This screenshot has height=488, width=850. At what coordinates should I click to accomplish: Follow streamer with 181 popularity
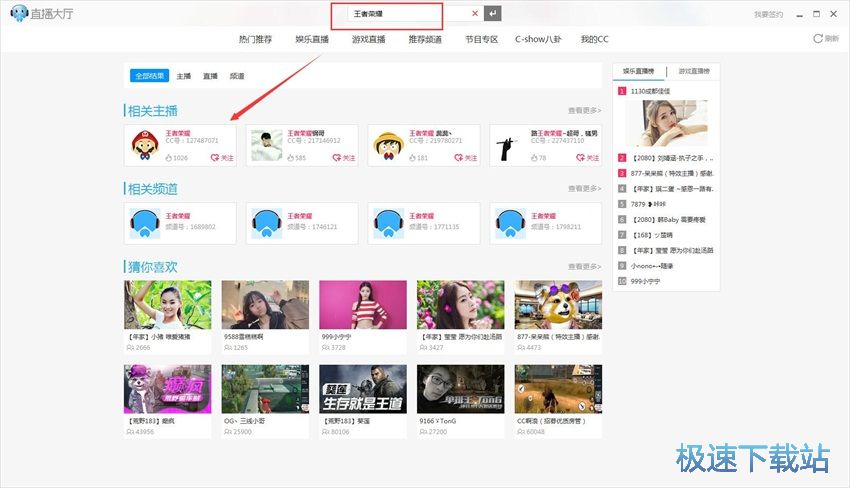[466, 158]
